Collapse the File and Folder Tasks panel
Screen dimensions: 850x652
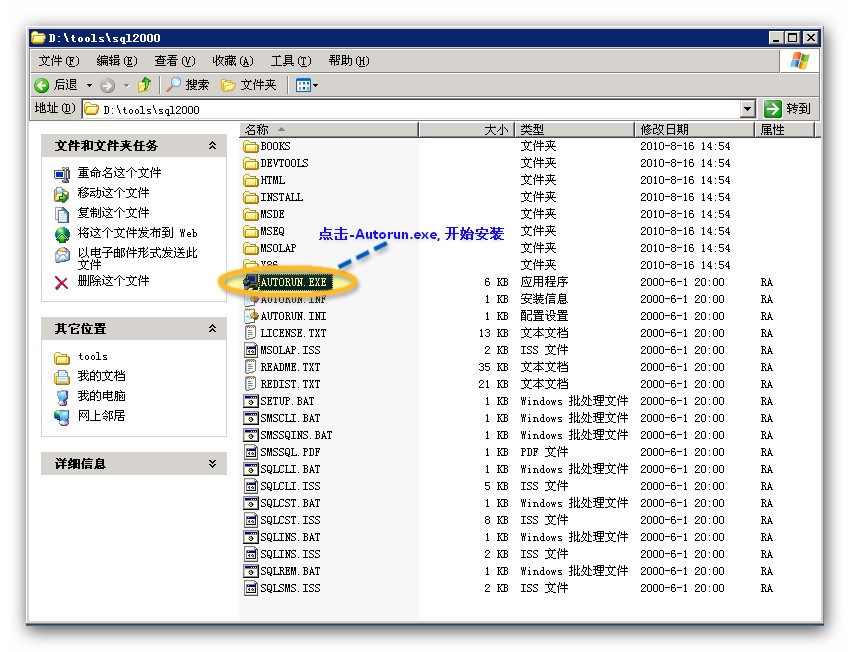(x=212, y=146)
